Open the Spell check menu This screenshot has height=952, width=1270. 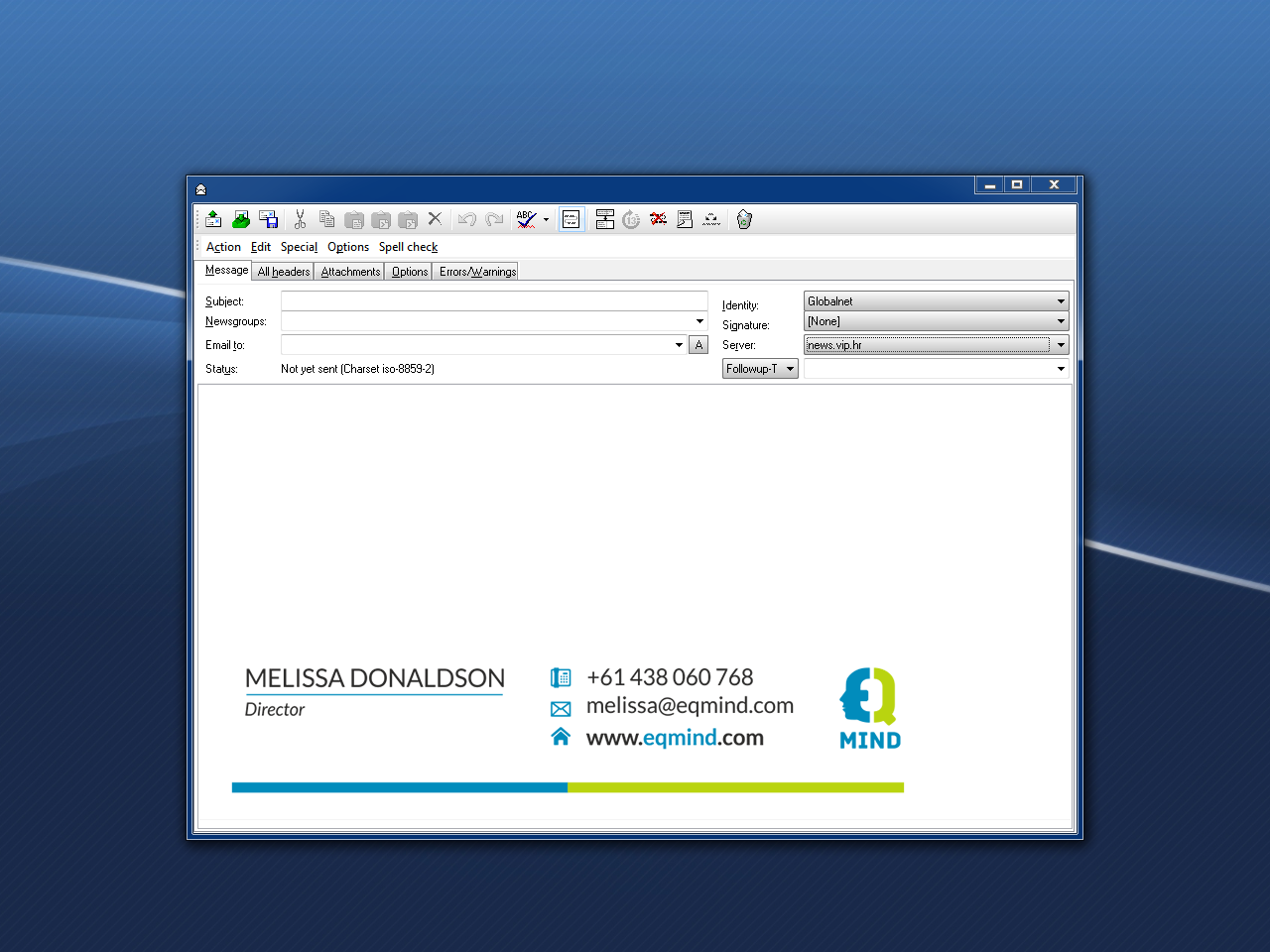408,247
